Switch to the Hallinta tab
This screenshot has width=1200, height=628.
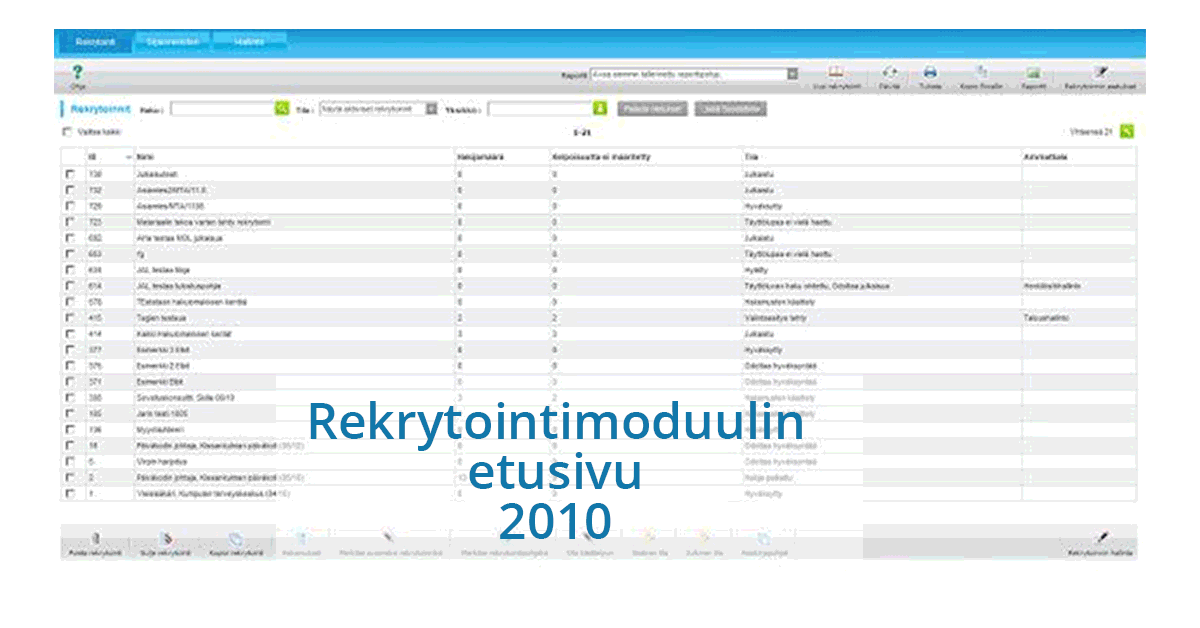coord(249,42)
